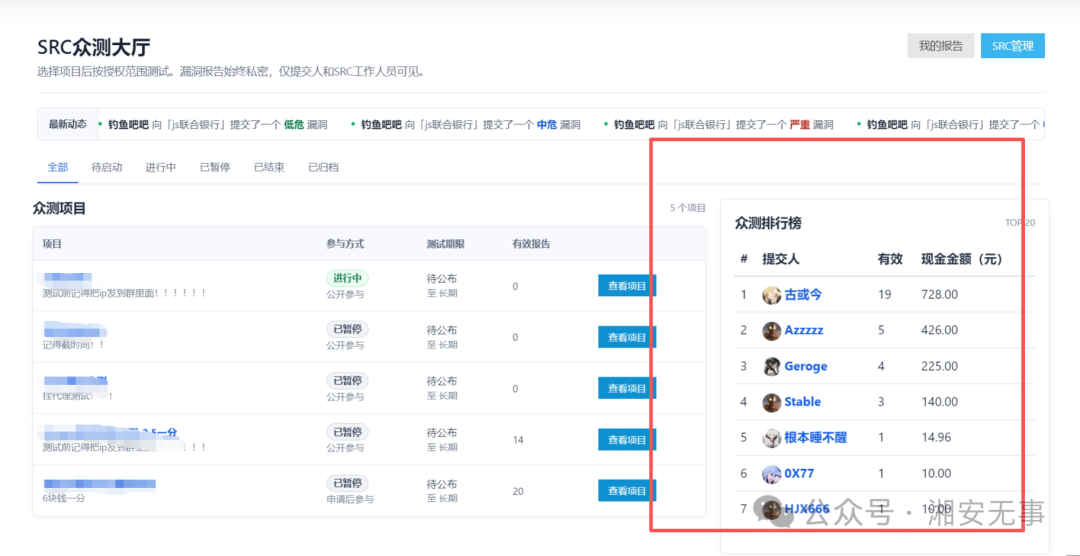
Task: Switch to 已暂停 tab
Action: (x=215, y=167)
